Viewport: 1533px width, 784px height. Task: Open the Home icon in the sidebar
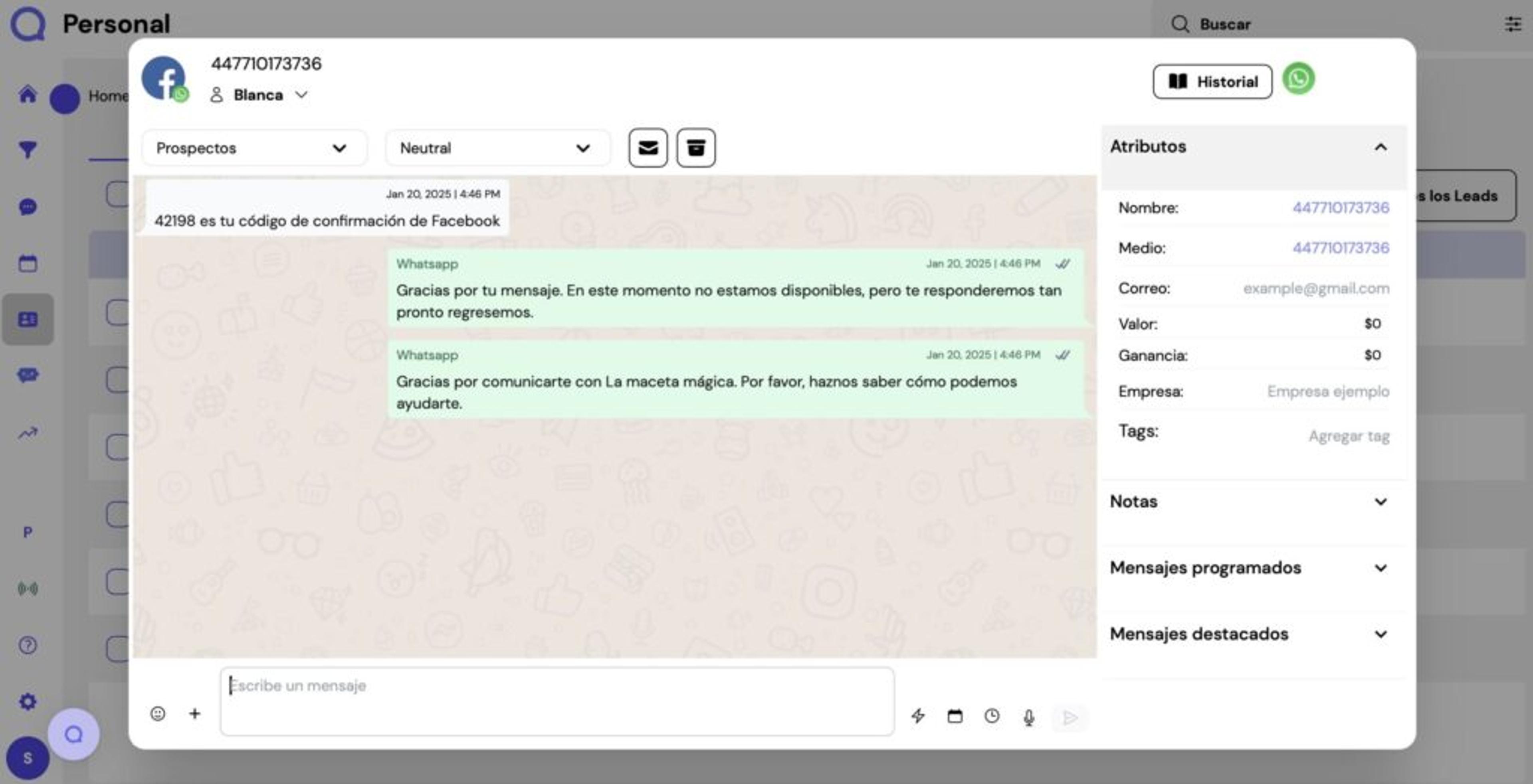(28, 94)
